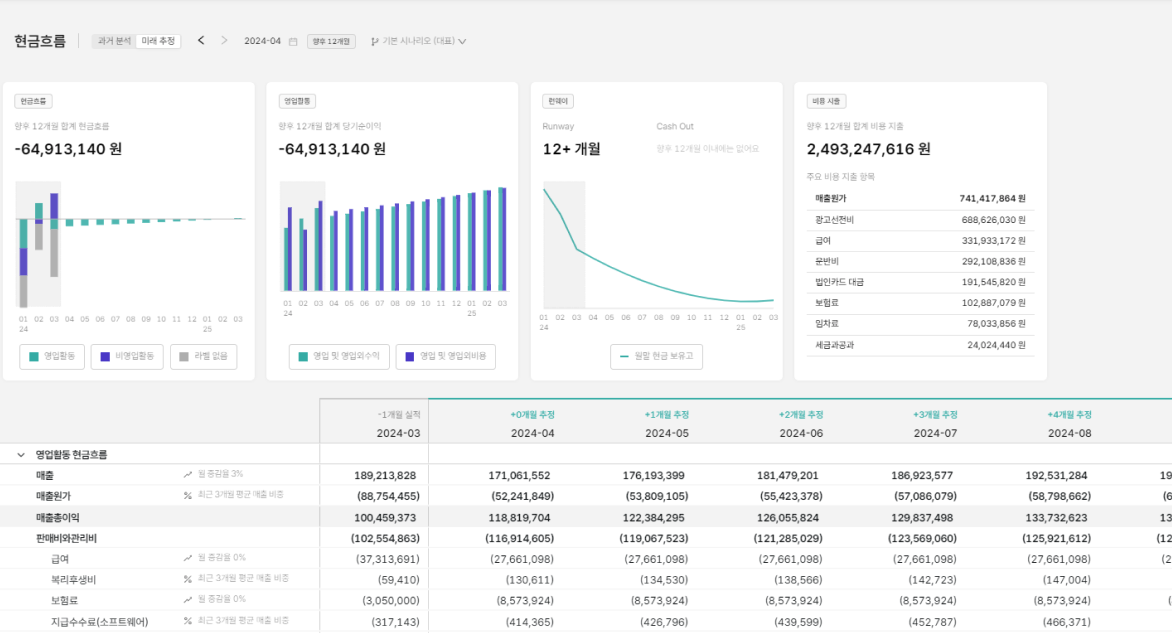Click percent icon in 매출원가 row
Viewport: 1172px width, 633px height.
[x=188, y=495]
